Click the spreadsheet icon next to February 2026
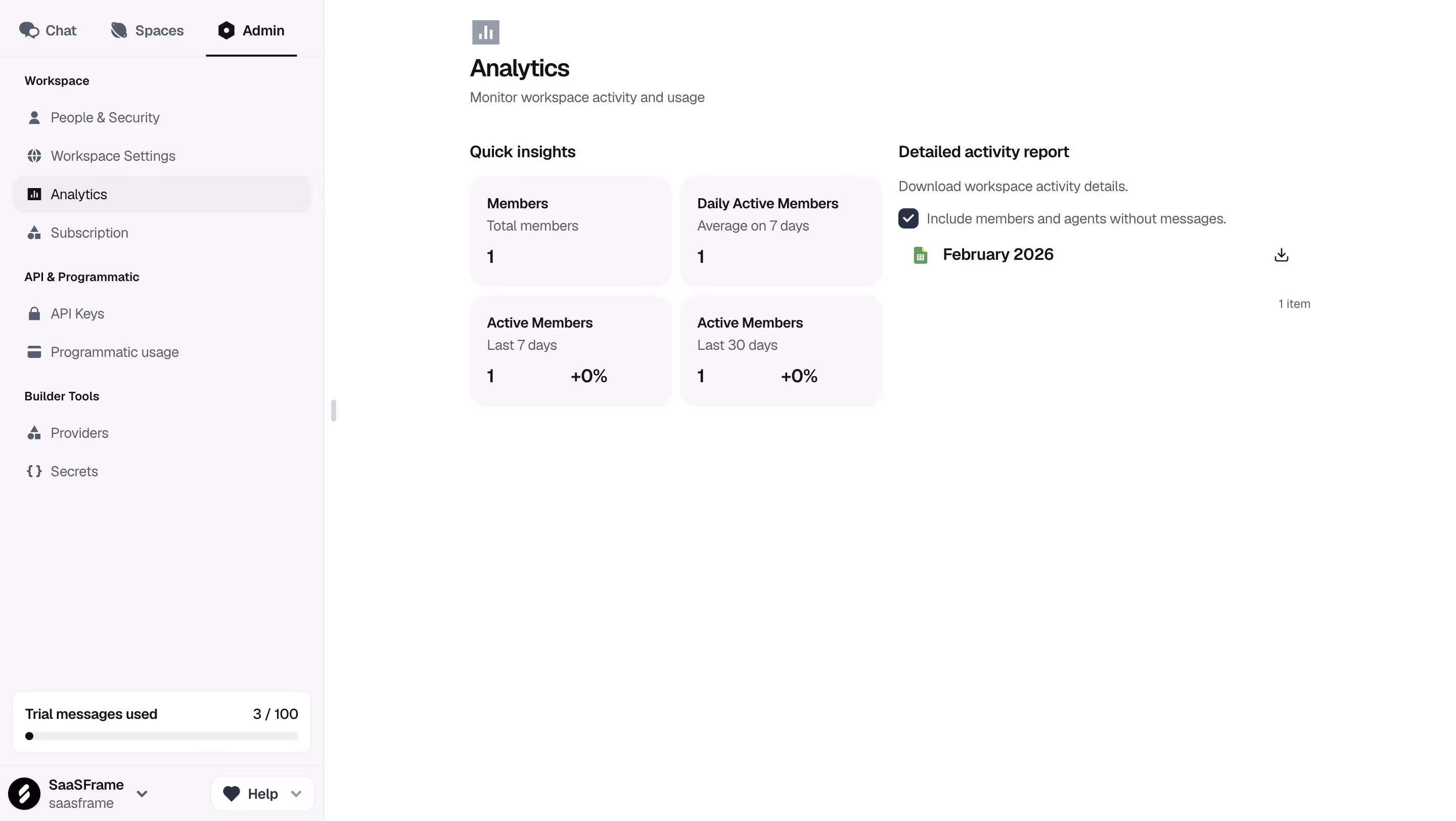 (x=920, y=255)
